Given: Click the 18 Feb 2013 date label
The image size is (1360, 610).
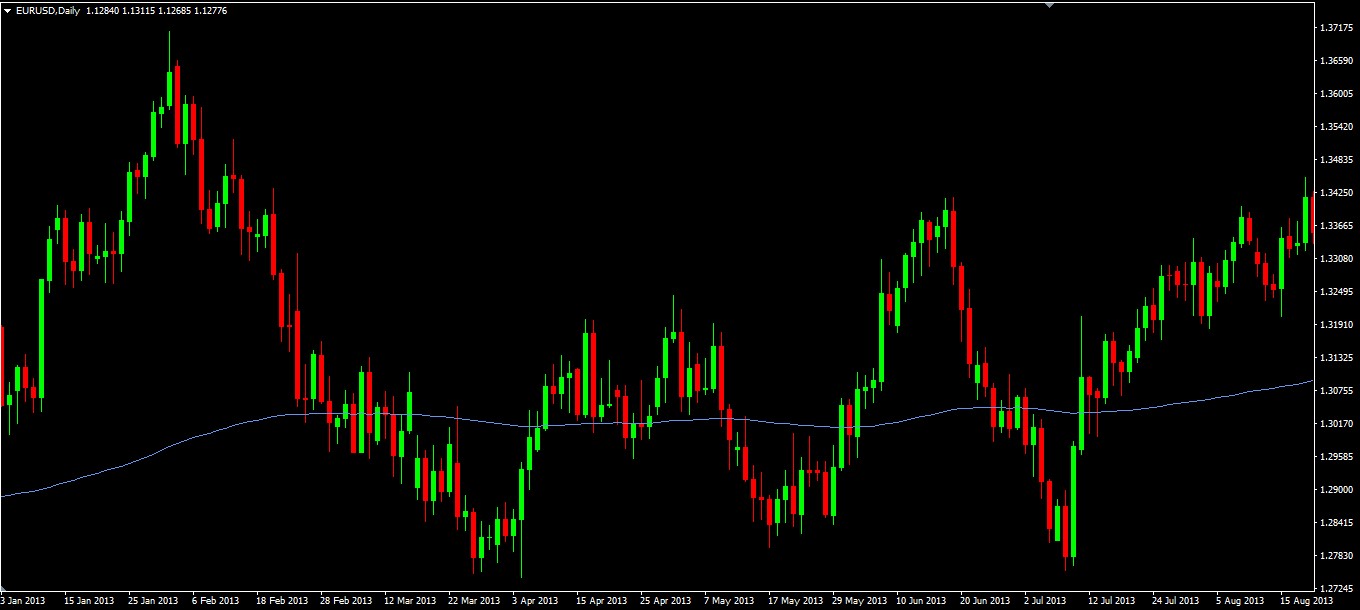Looking at the screenshot, I should (x=281, y=601).
